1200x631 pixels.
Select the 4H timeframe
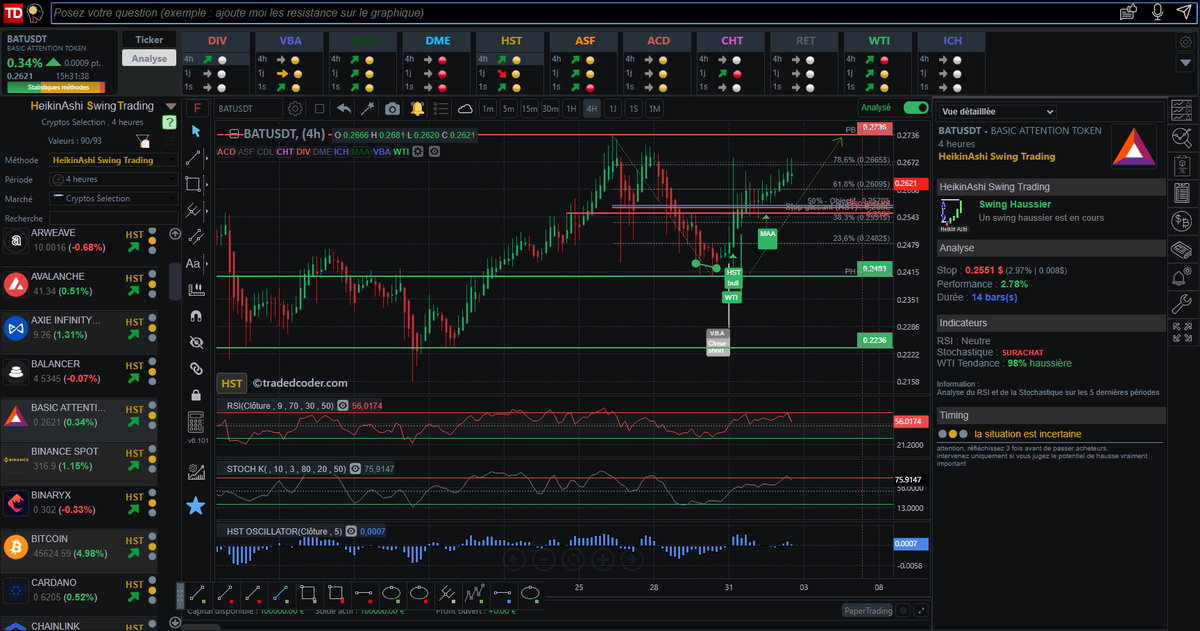[591, 108]
